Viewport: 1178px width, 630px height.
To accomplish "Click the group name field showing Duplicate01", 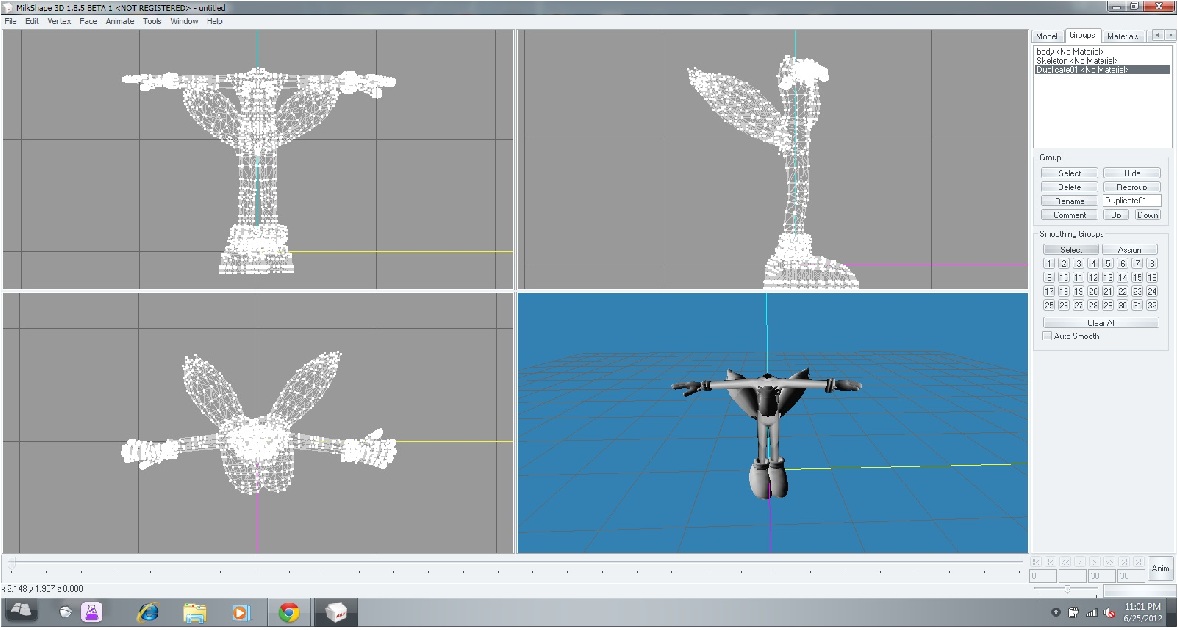I will coord(1130,200).
